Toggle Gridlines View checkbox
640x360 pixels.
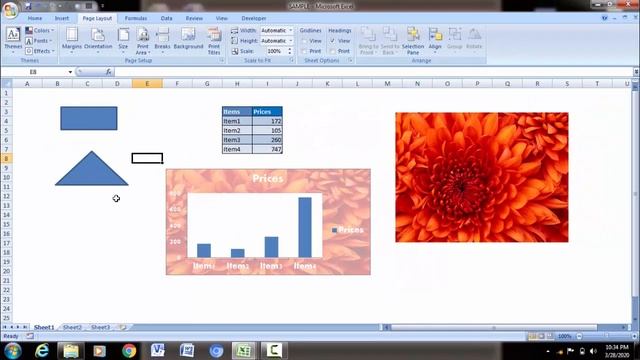point(304,41)
